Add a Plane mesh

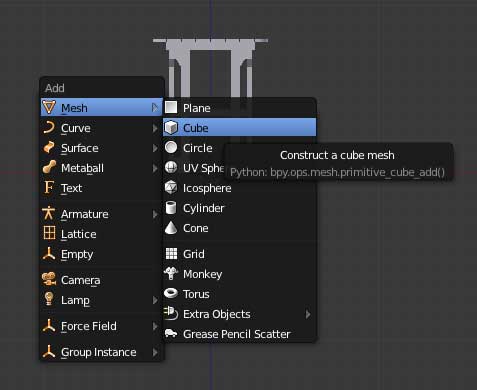click(x=239, y=108)
